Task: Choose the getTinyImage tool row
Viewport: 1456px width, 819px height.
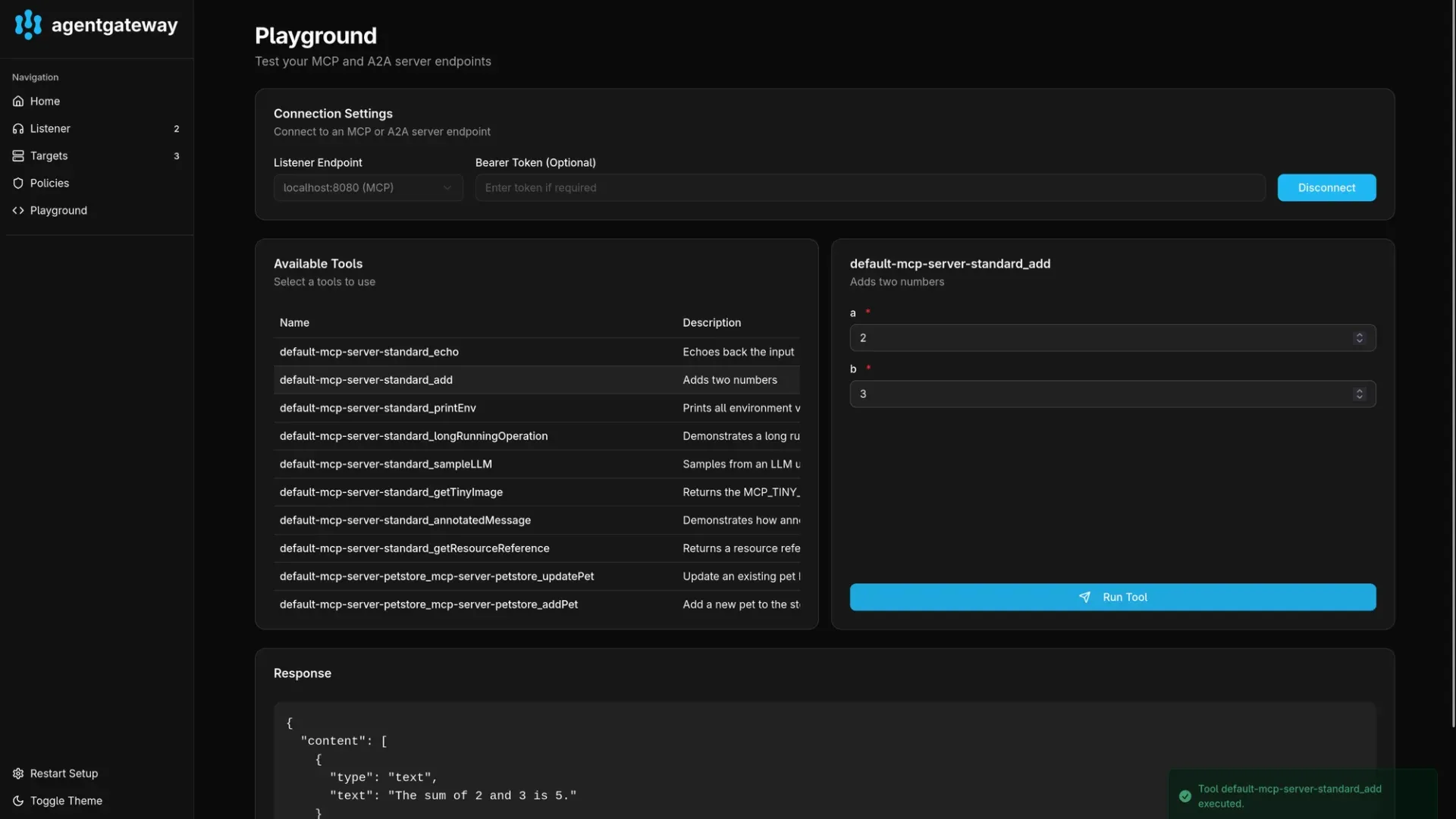Action: 536,491
